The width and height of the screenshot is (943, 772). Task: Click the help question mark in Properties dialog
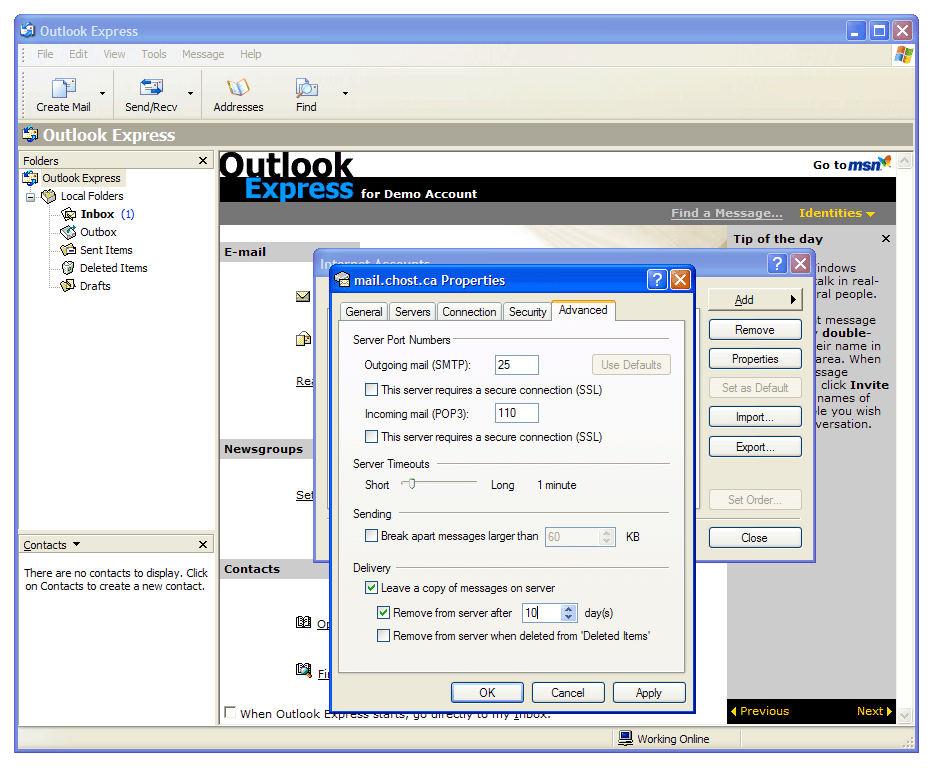[657, 280]
